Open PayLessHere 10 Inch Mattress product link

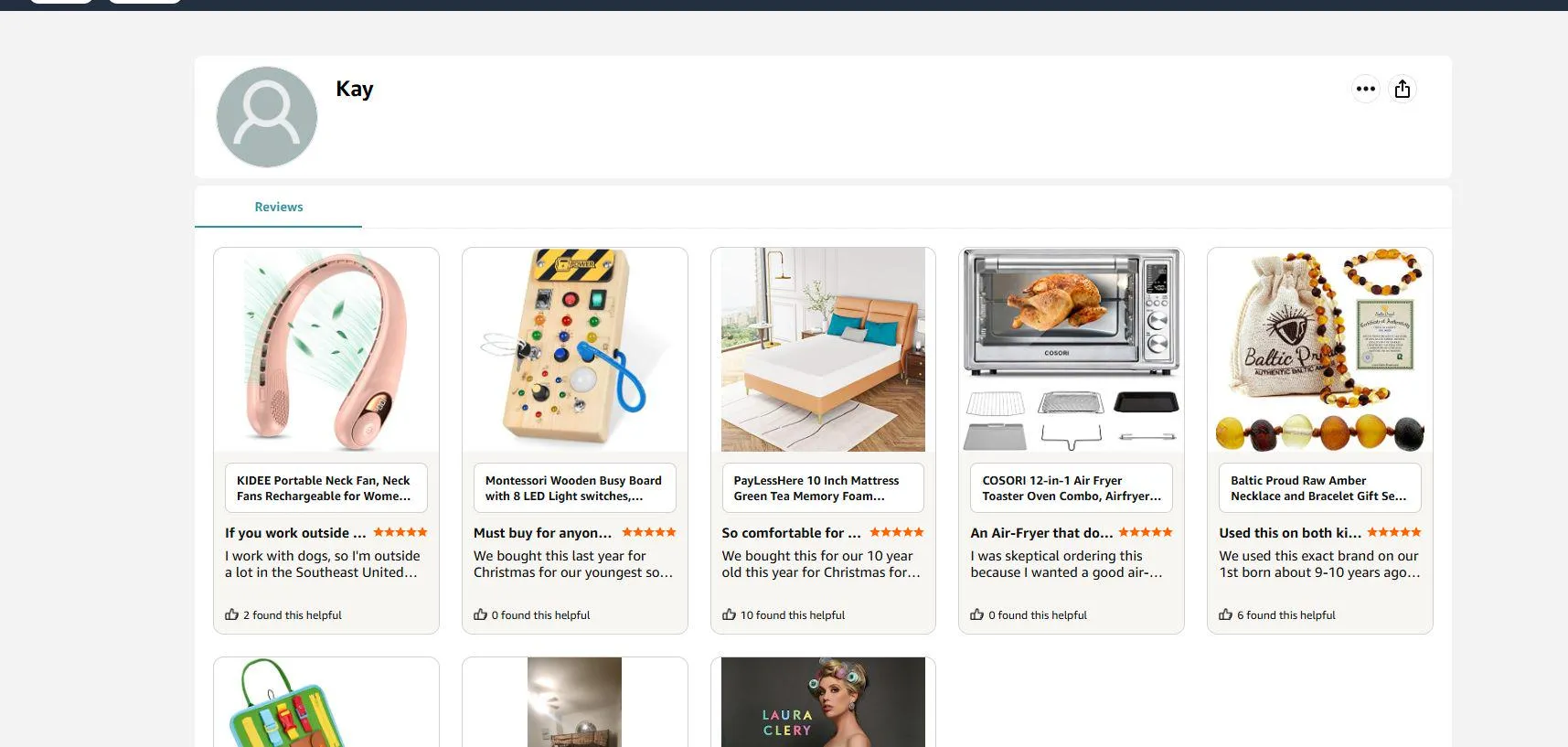click(x=823, y=488)
